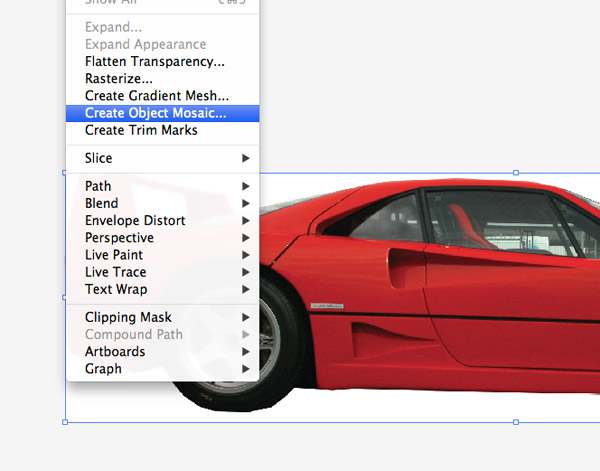The image size is (600, 471).
Task: Expand the Envelope Distort submenu arrow
Action: click(246, 221)
